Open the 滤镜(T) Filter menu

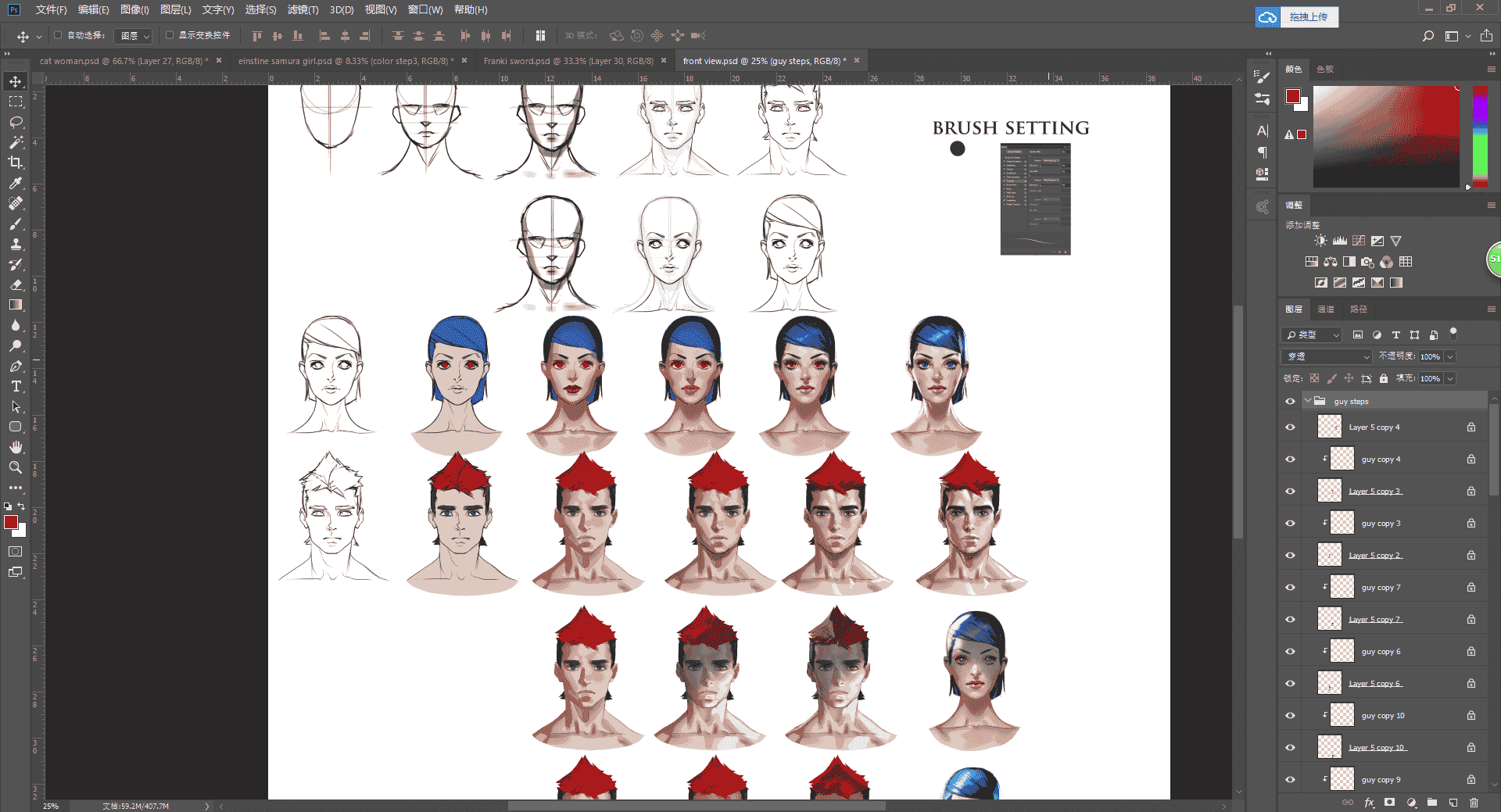303,9
